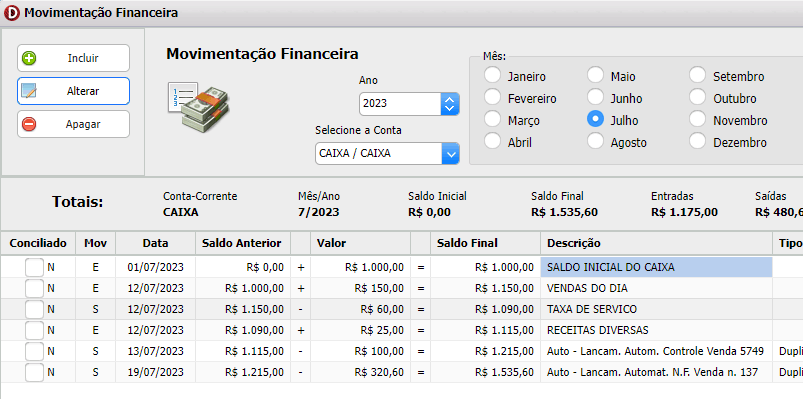This screenshot has height=399, width=803.
Task: Select the Março radio button
Action: pyautogui.click(x=493, y=119)
